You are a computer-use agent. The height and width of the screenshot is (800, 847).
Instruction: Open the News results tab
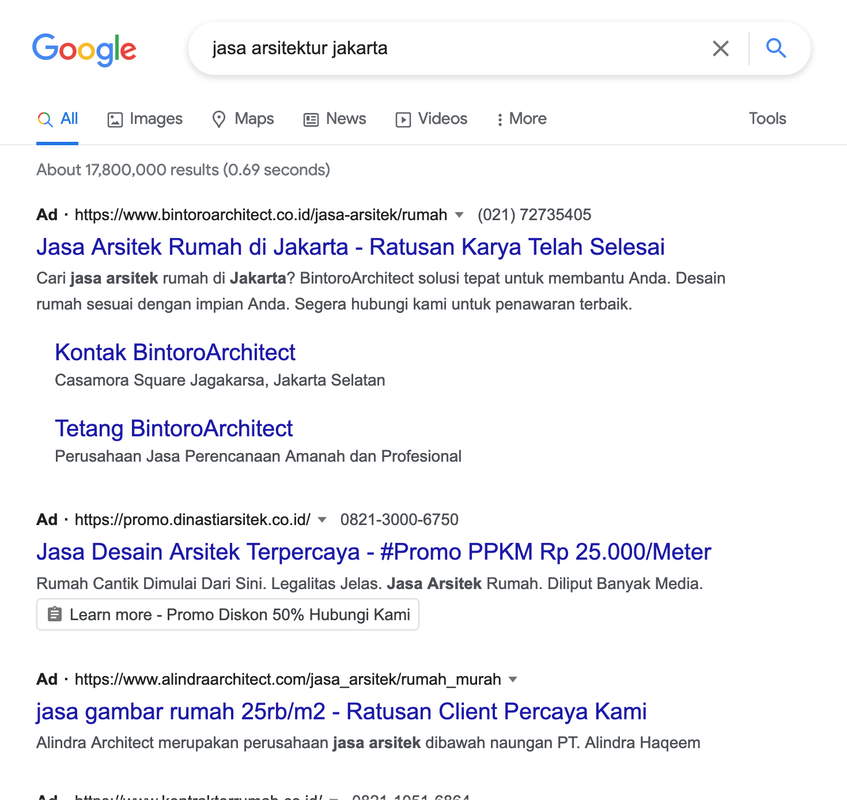click(335, 119)
